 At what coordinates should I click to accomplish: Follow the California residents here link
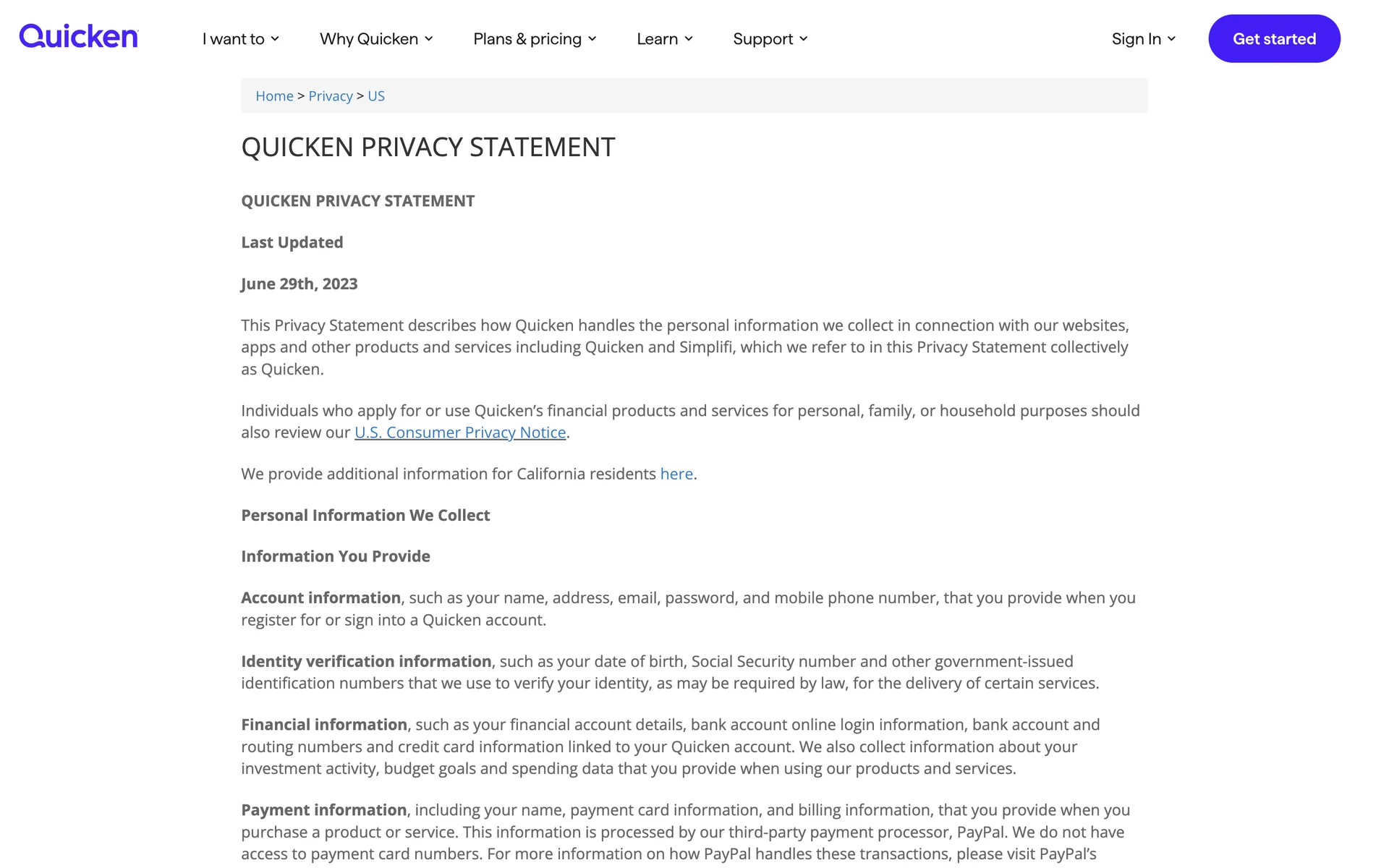point(676,474)
